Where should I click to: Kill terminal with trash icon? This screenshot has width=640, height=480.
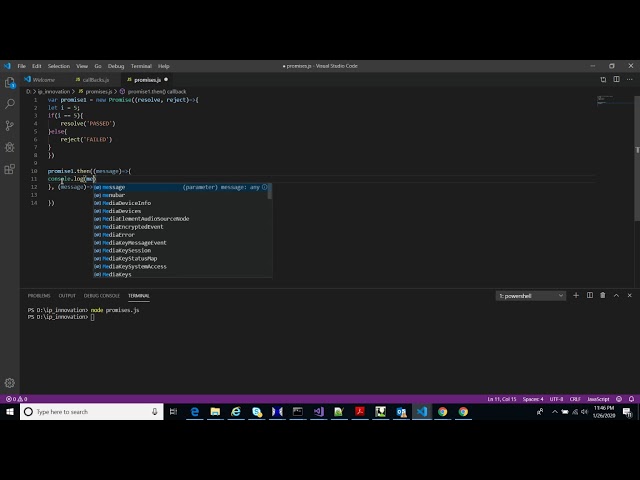click(603, 295)
